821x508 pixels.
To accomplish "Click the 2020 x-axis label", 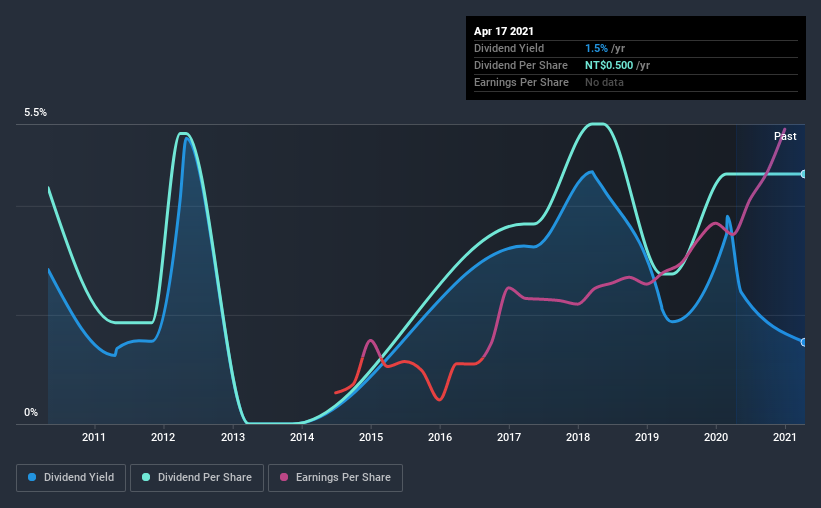I will tap(716, 437).
